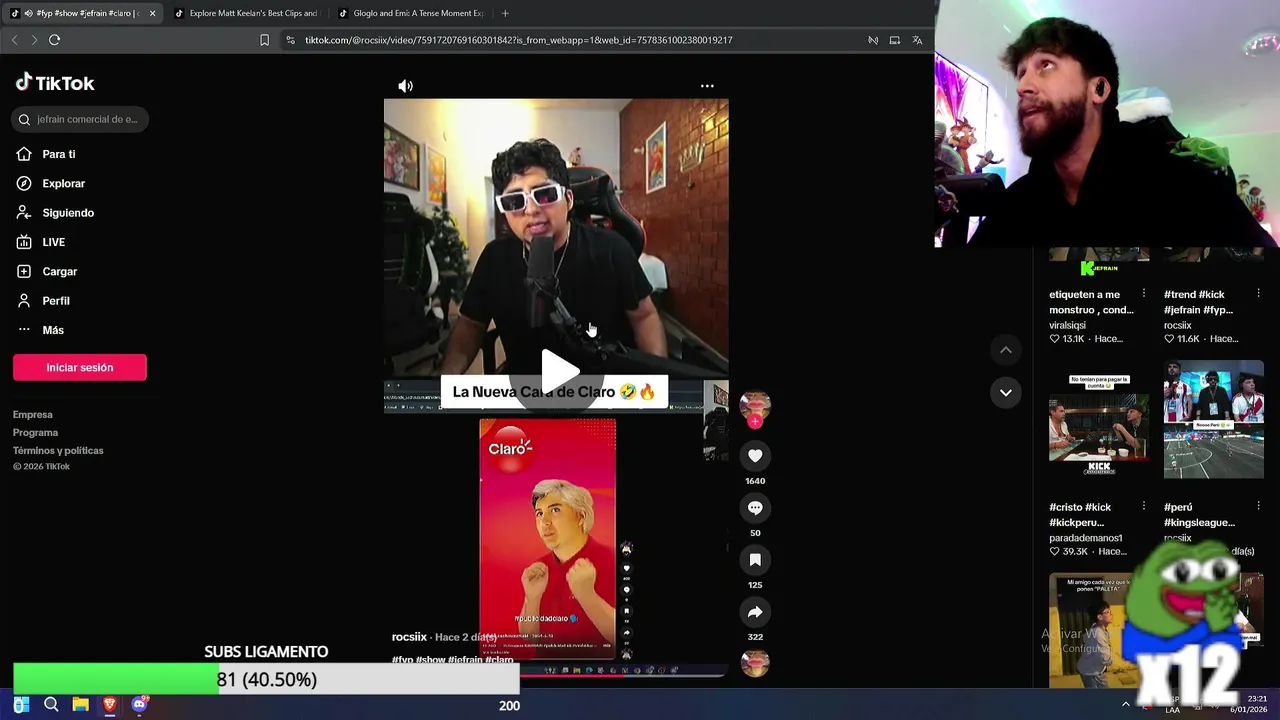Go to next video with down chevron
Image resolution: width=1280 pixels, height=720 pixels.
pos(1006,392)
